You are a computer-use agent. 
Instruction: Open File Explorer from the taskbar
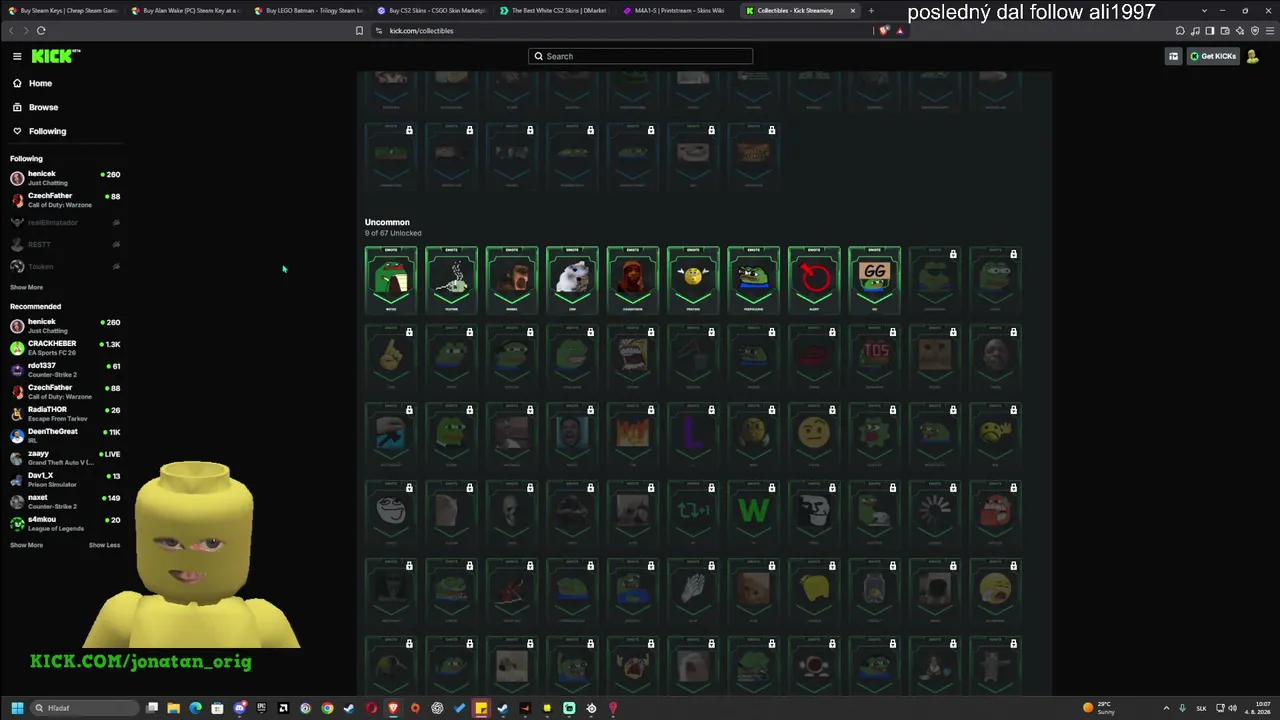pyautogui.click(x=173, y=708)
